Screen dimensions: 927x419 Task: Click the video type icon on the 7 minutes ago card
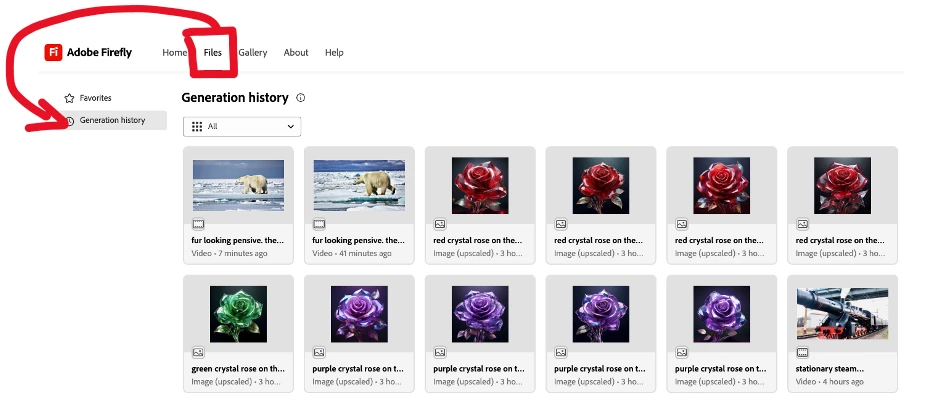point(198,225)
